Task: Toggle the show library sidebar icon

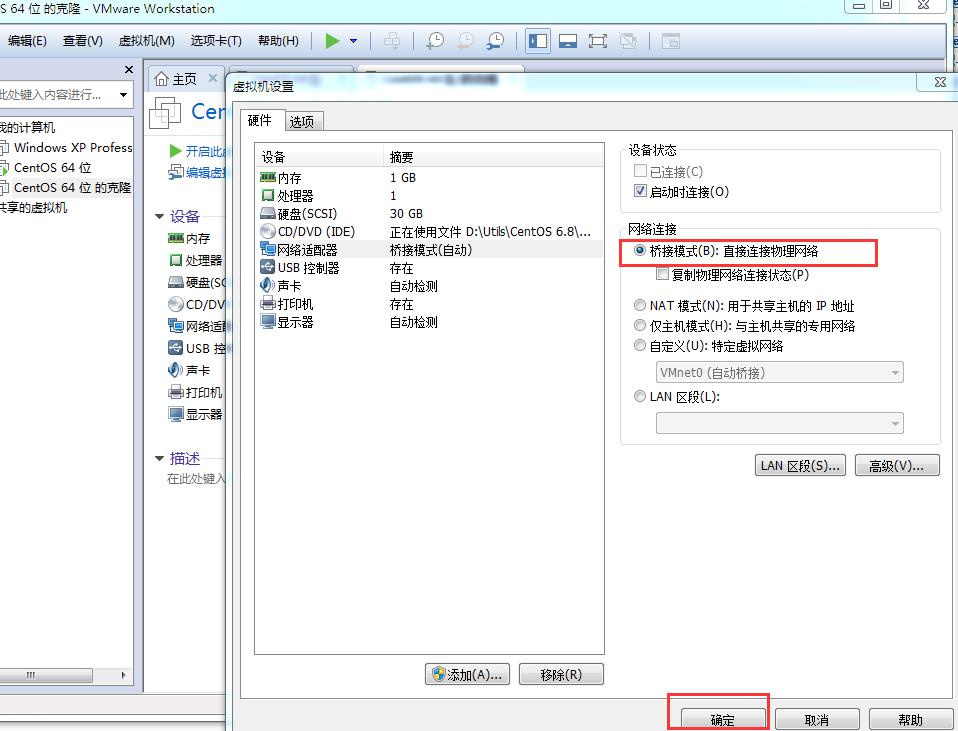Action: [538, 41]
